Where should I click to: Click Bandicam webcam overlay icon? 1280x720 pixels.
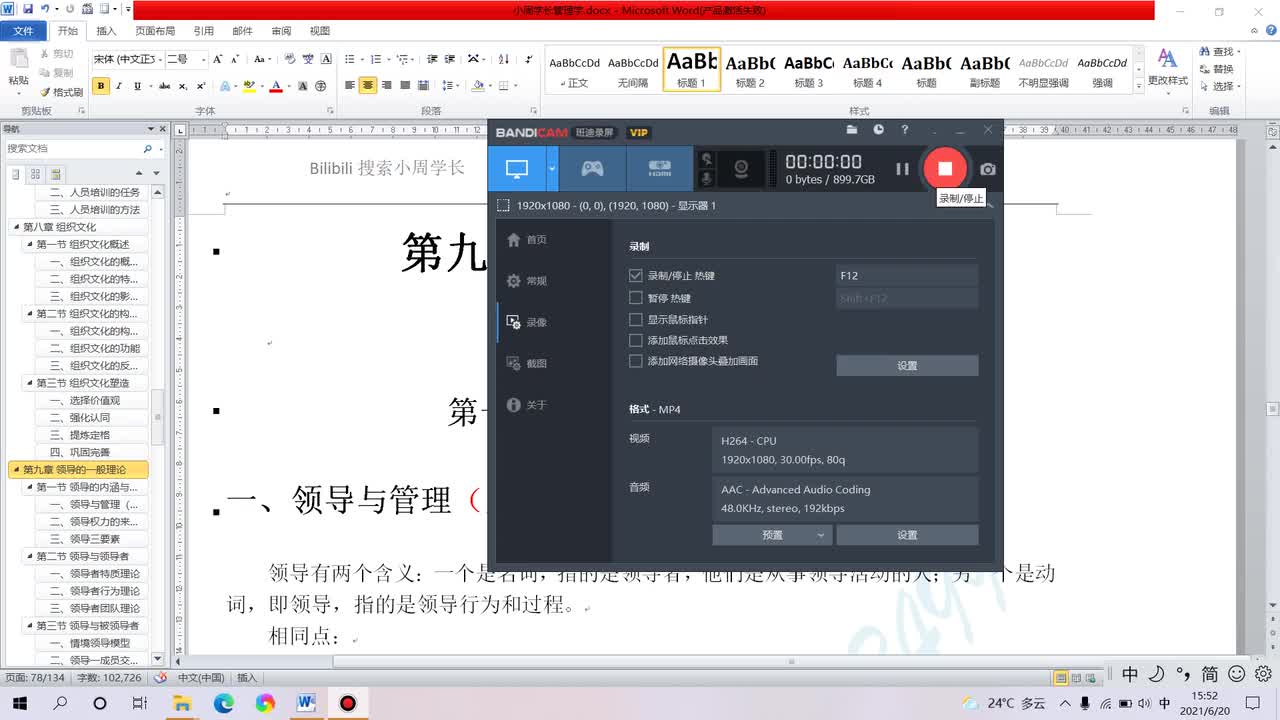coord(743,169)
